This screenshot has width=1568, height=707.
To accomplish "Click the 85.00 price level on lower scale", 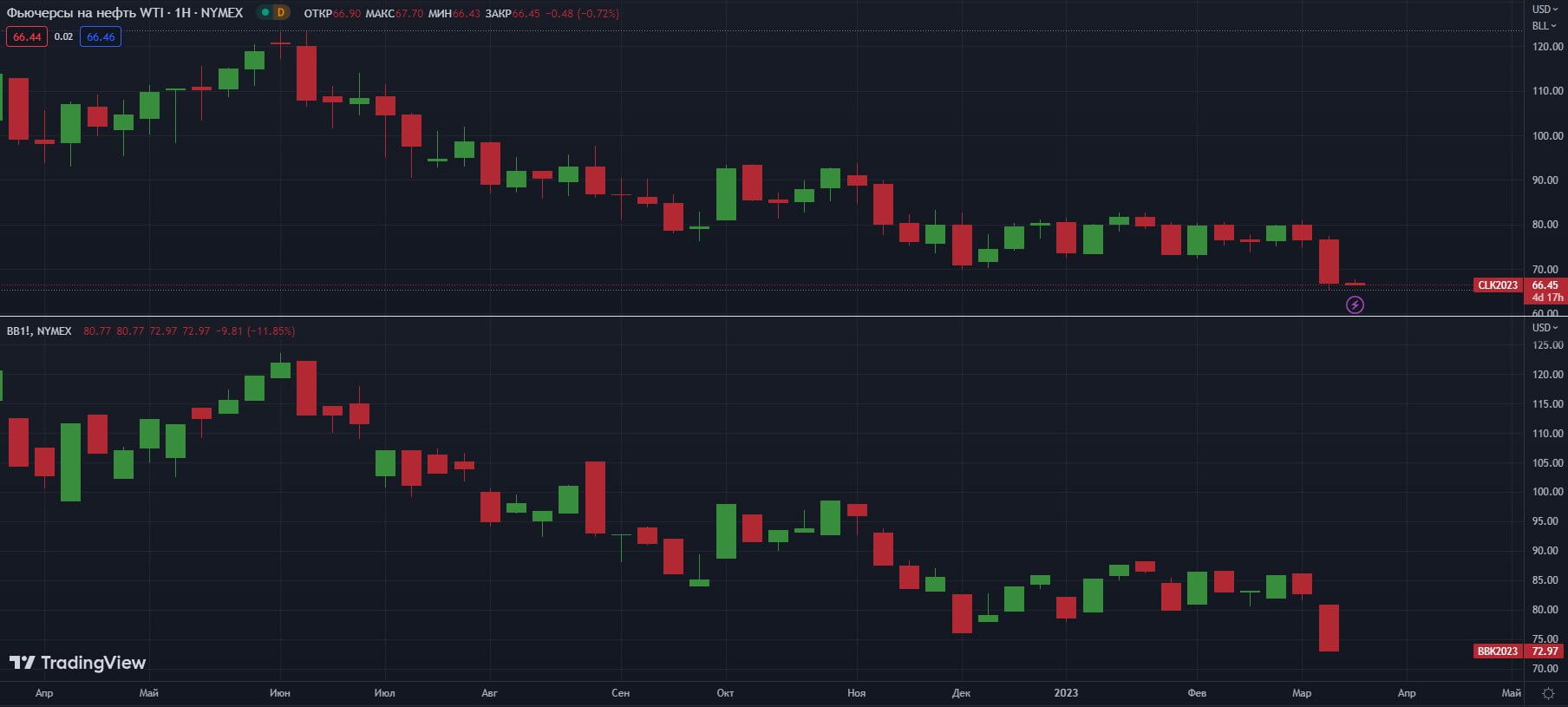I will pyautogui.click(x=1547, y=580).
